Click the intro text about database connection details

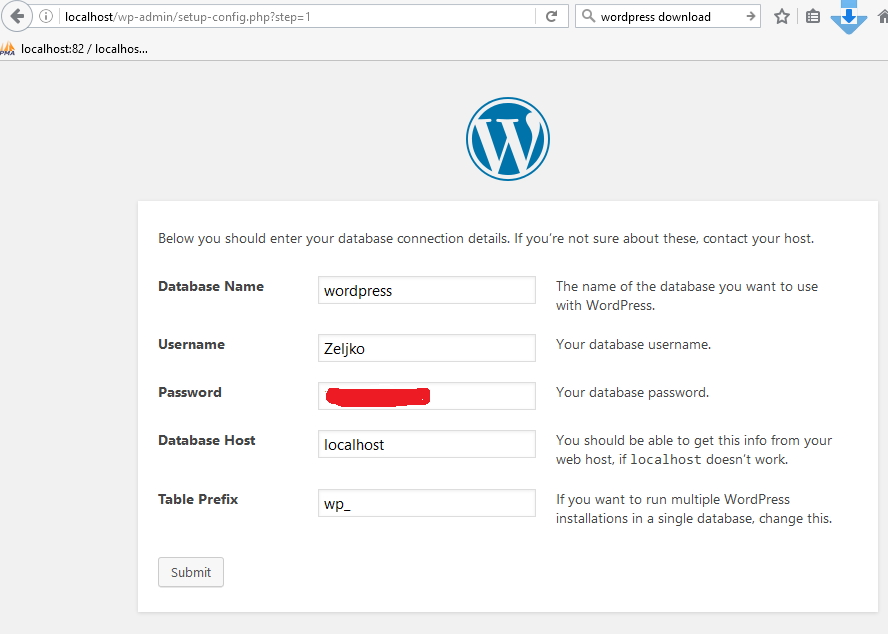[x=486, y=238]
